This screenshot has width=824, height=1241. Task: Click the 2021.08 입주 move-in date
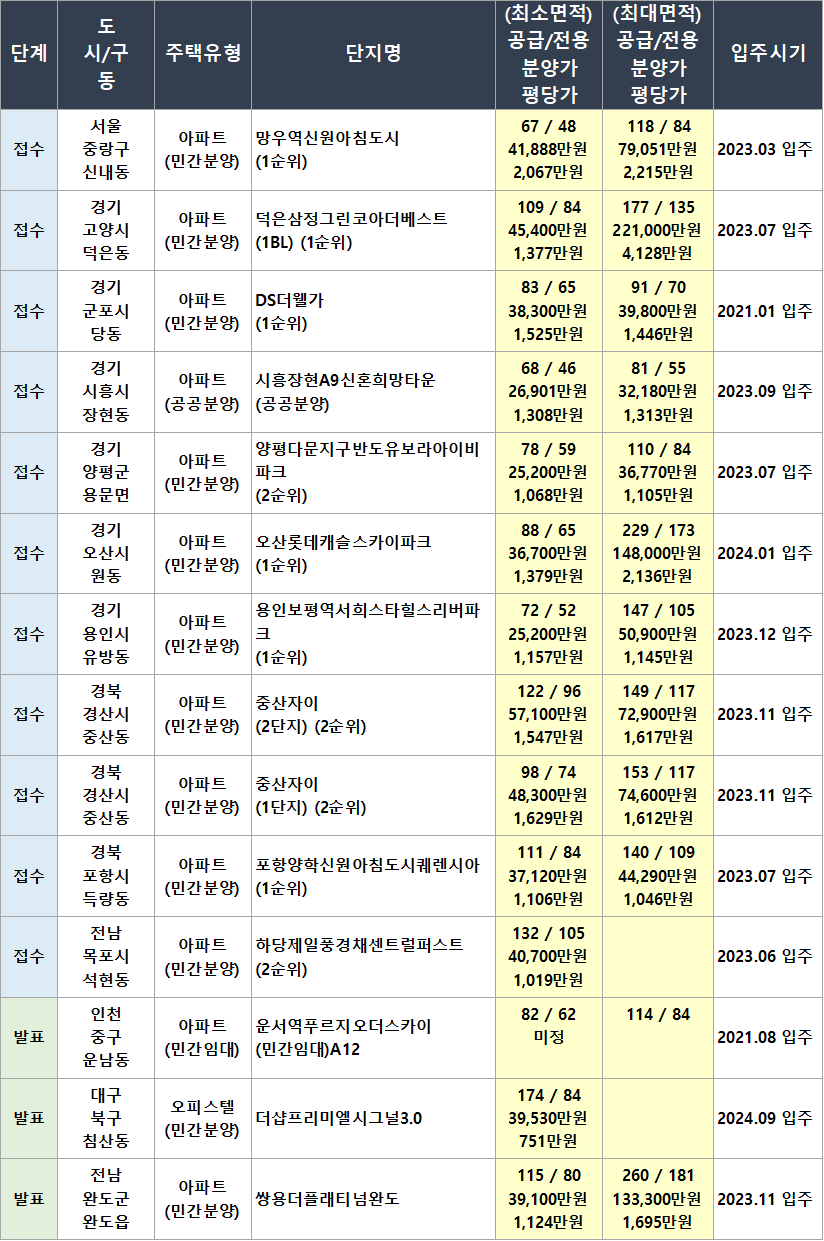[765, 1038]
